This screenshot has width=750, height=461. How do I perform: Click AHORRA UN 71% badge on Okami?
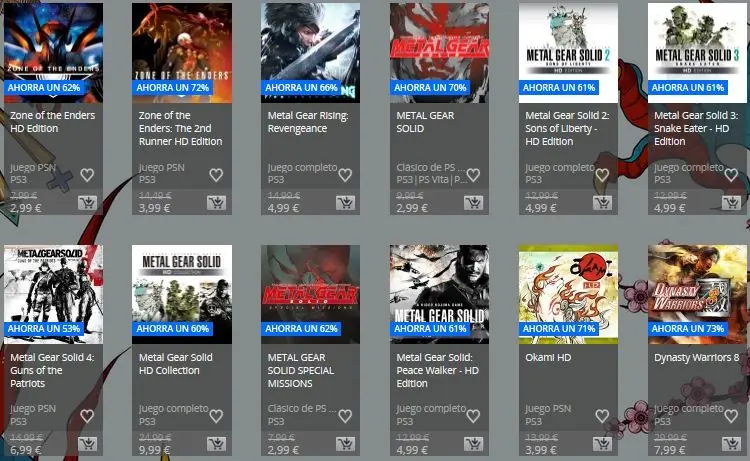point(559,329)
